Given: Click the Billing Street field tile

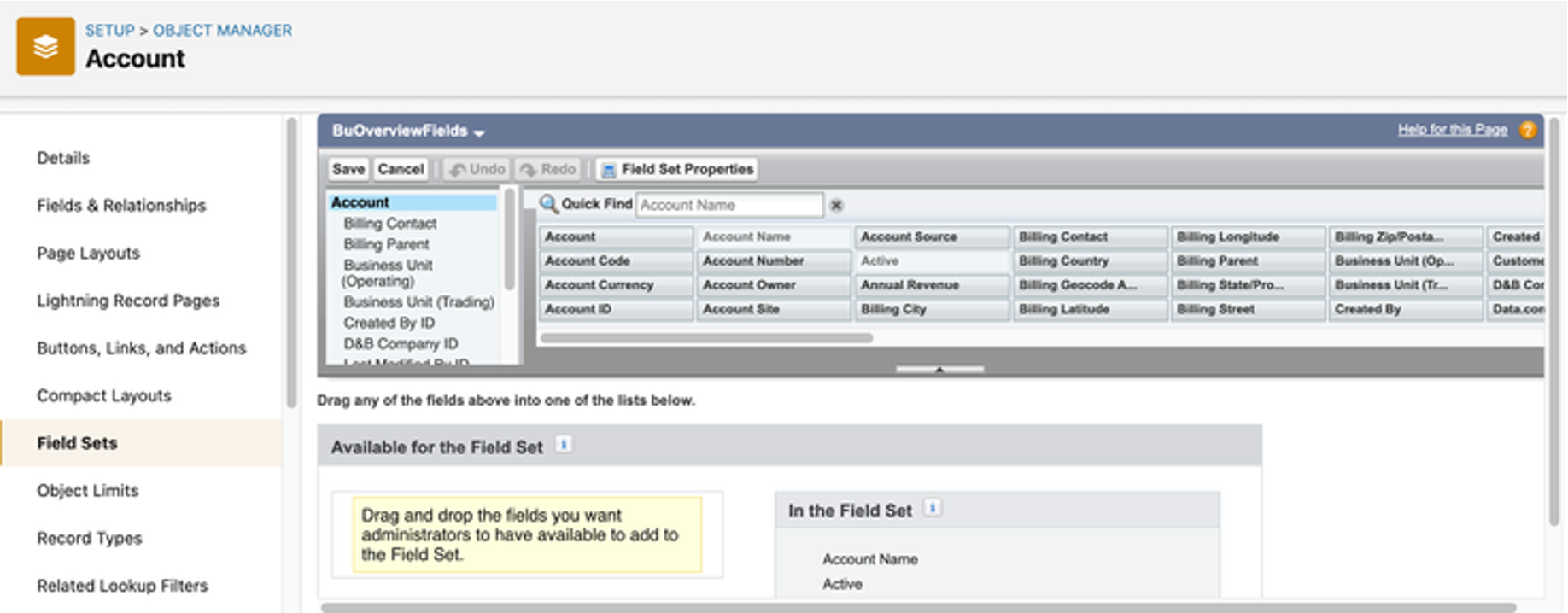Looking at the screenshot, I should pyautogui.click(x=1248, y=309).
